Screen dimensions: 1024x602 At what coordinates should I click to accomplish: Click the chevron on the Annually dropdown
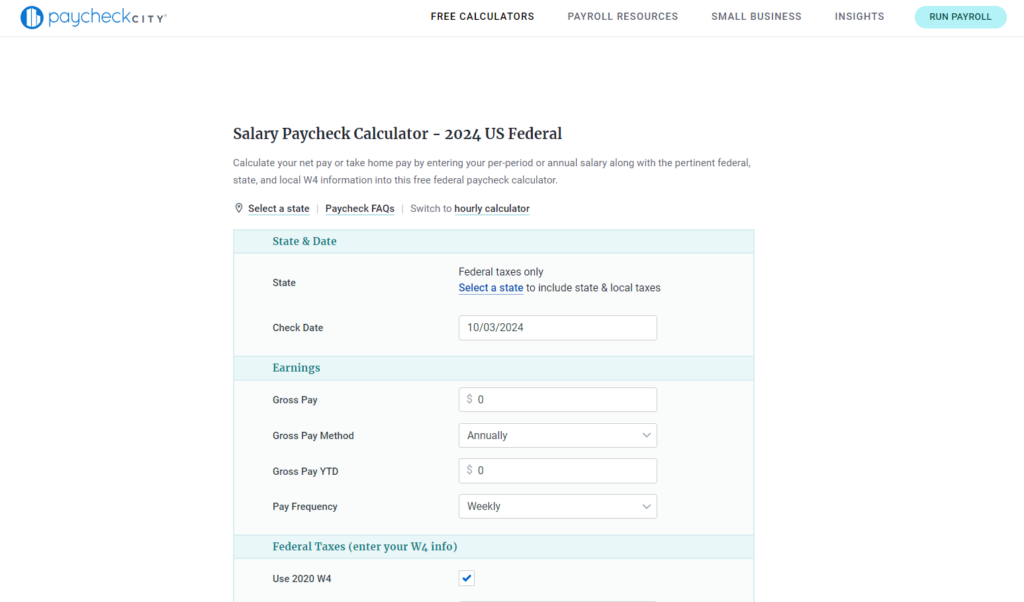tap(647, 435)
